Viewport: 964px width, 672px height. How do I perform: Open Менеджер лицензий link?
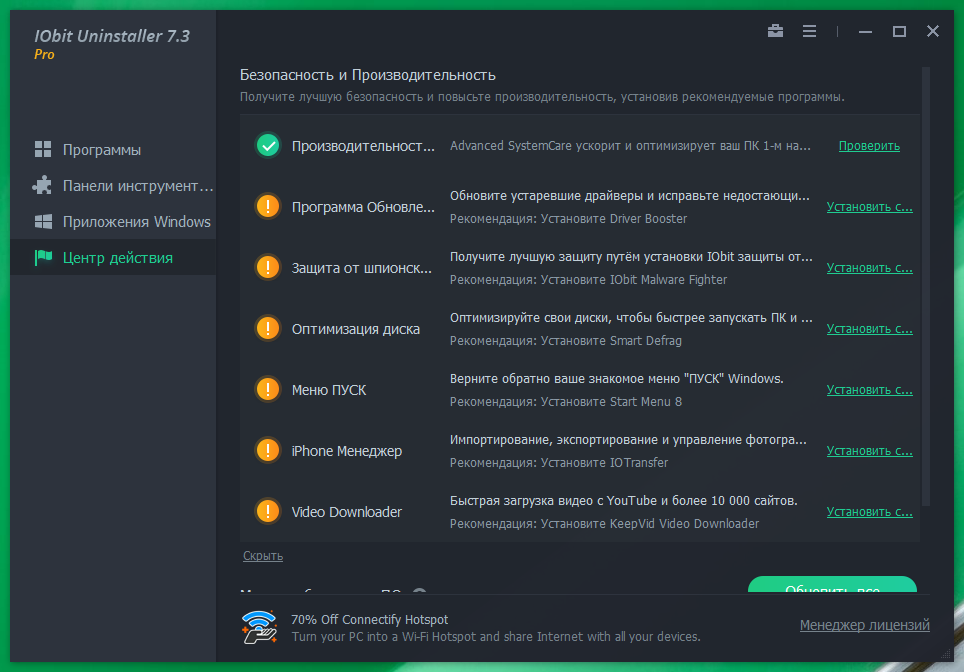864,625
